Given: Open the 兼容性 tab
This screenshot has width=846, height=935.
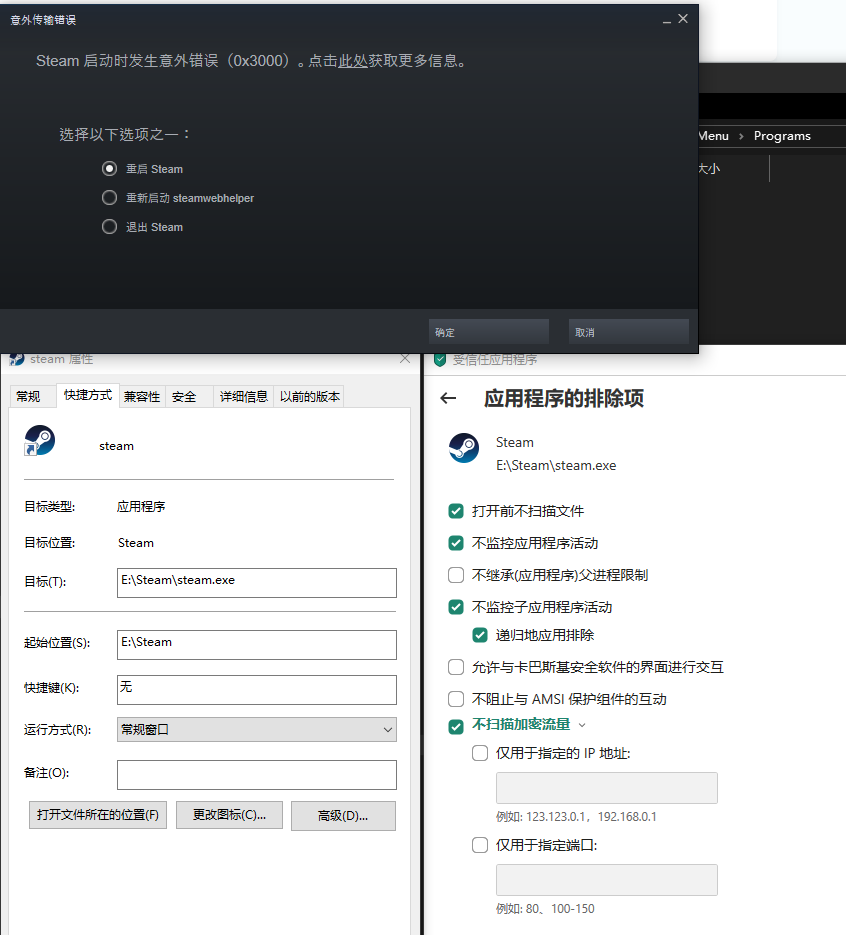Looking at the screenshot, I should tap(142, 397).
